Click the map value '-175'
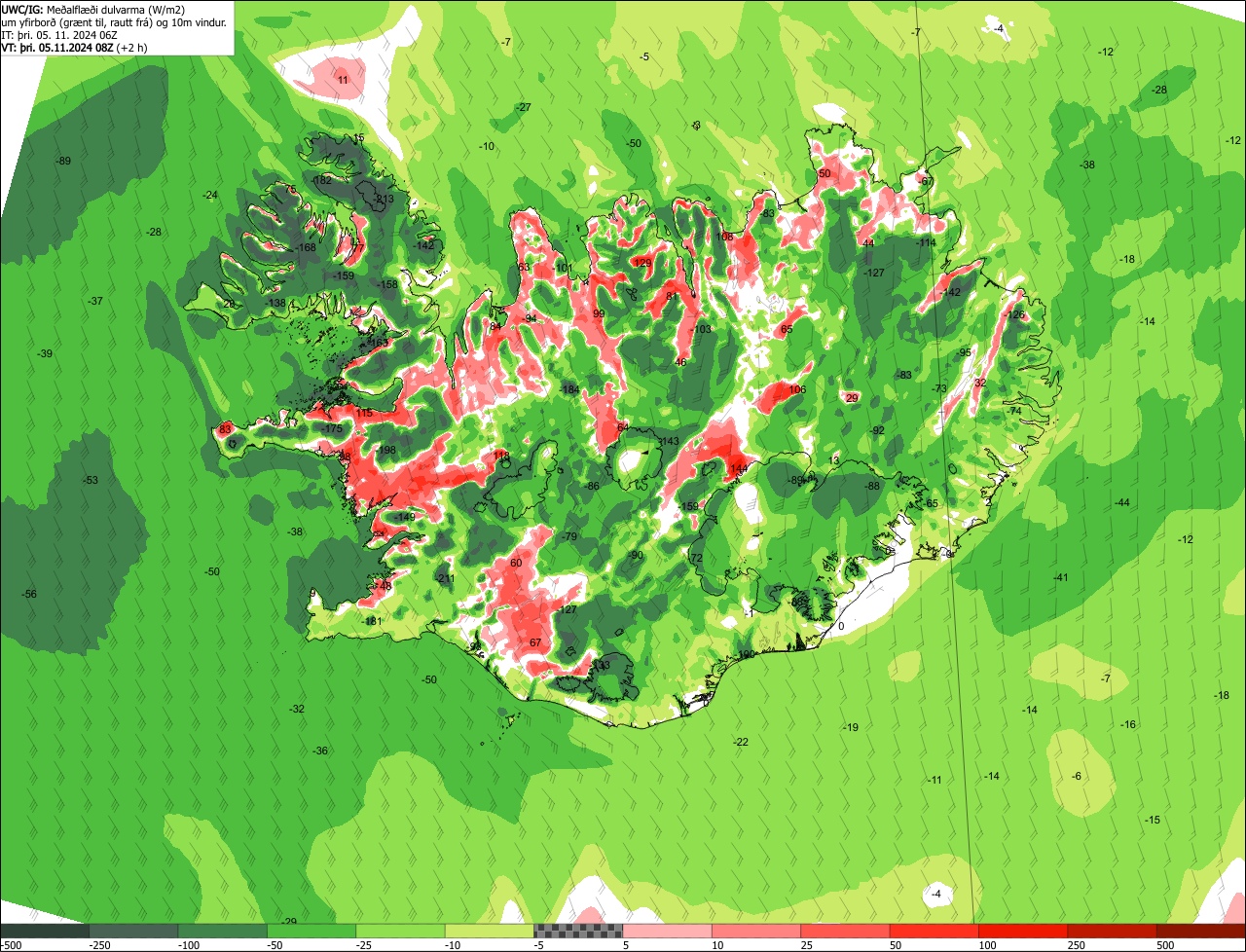Image resolution: width=1246 pixels, height=952 pixels. point(333,428)
